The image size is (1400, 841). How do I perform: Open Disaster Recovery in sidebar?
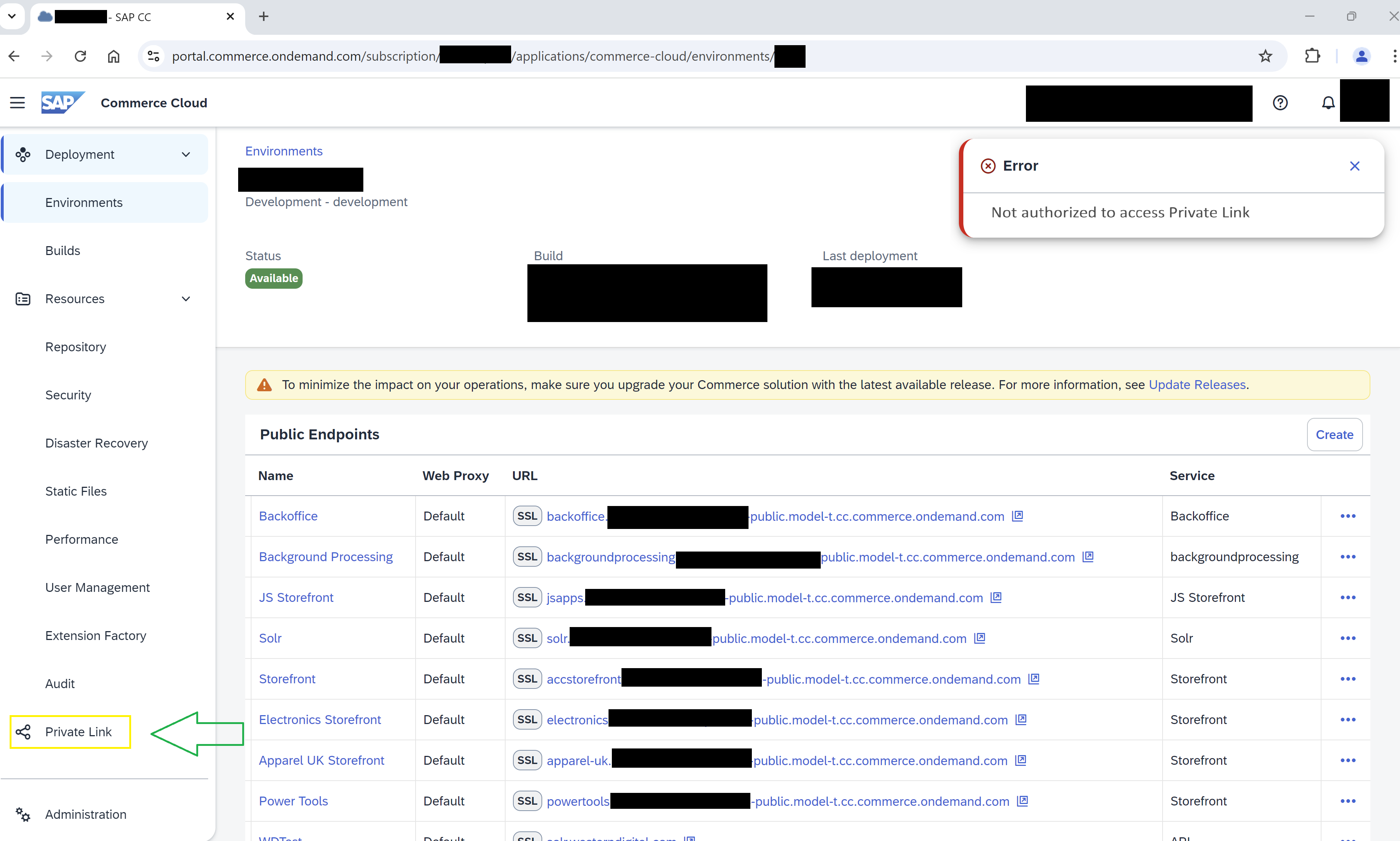[x=96, y=443]
